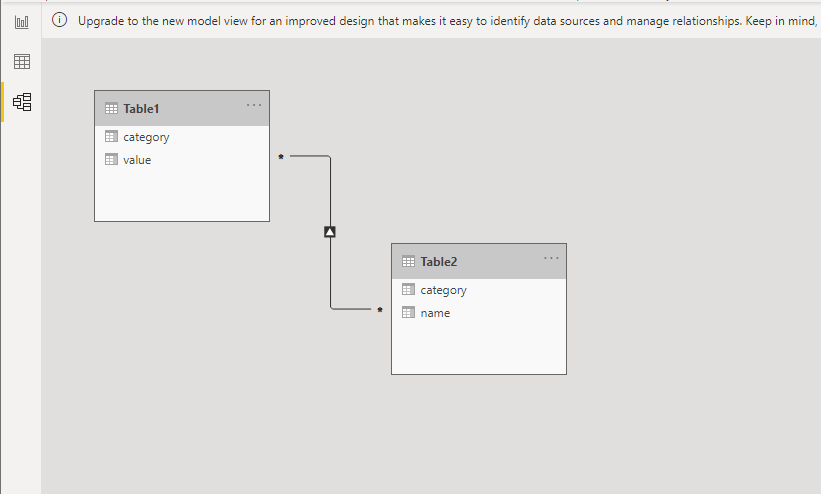Image resolution: width=821 pixels, height=494 pixels.
Task: Select the Table2 header
Action: (x=479, y=261)
